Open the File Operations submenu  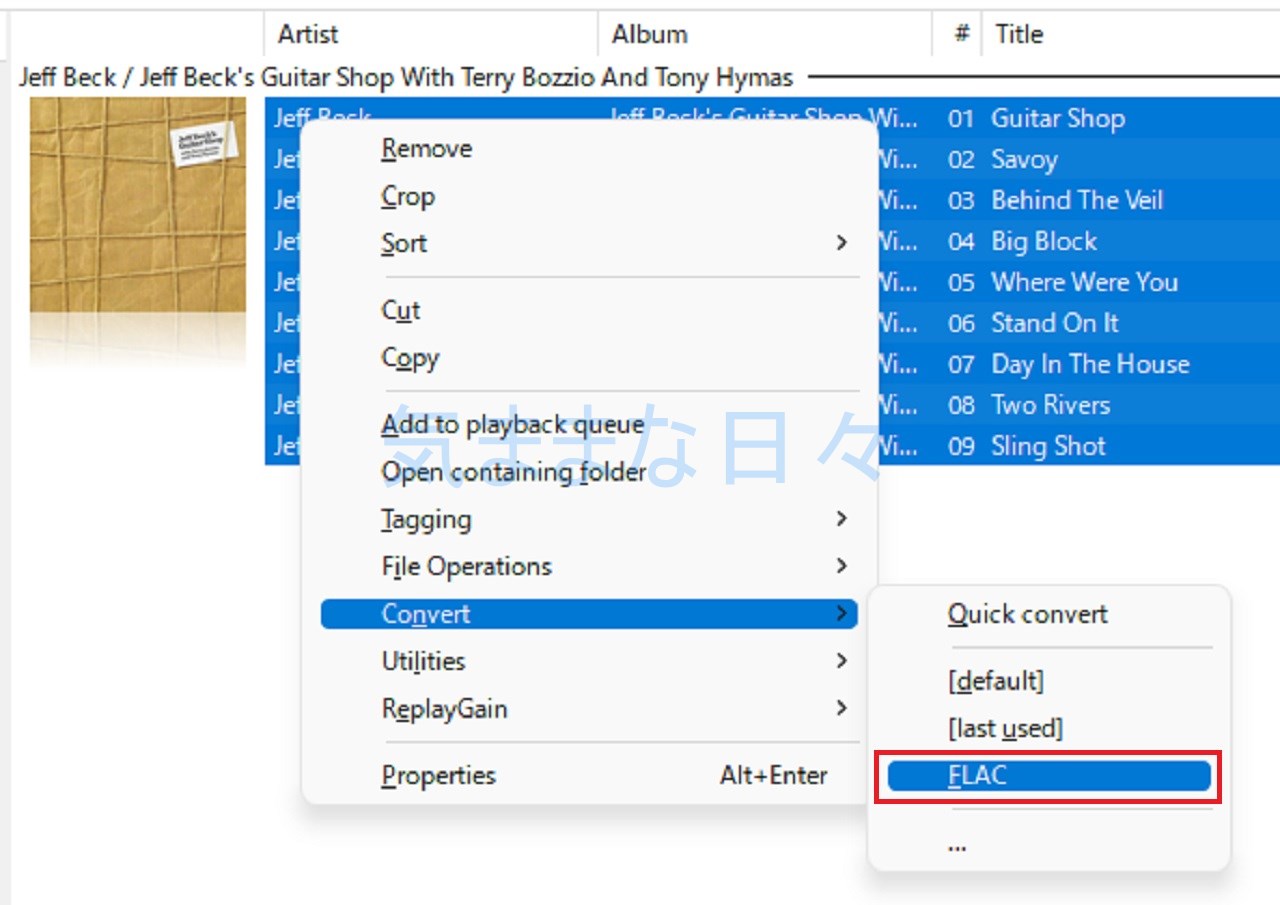click(x=589, y=566)
